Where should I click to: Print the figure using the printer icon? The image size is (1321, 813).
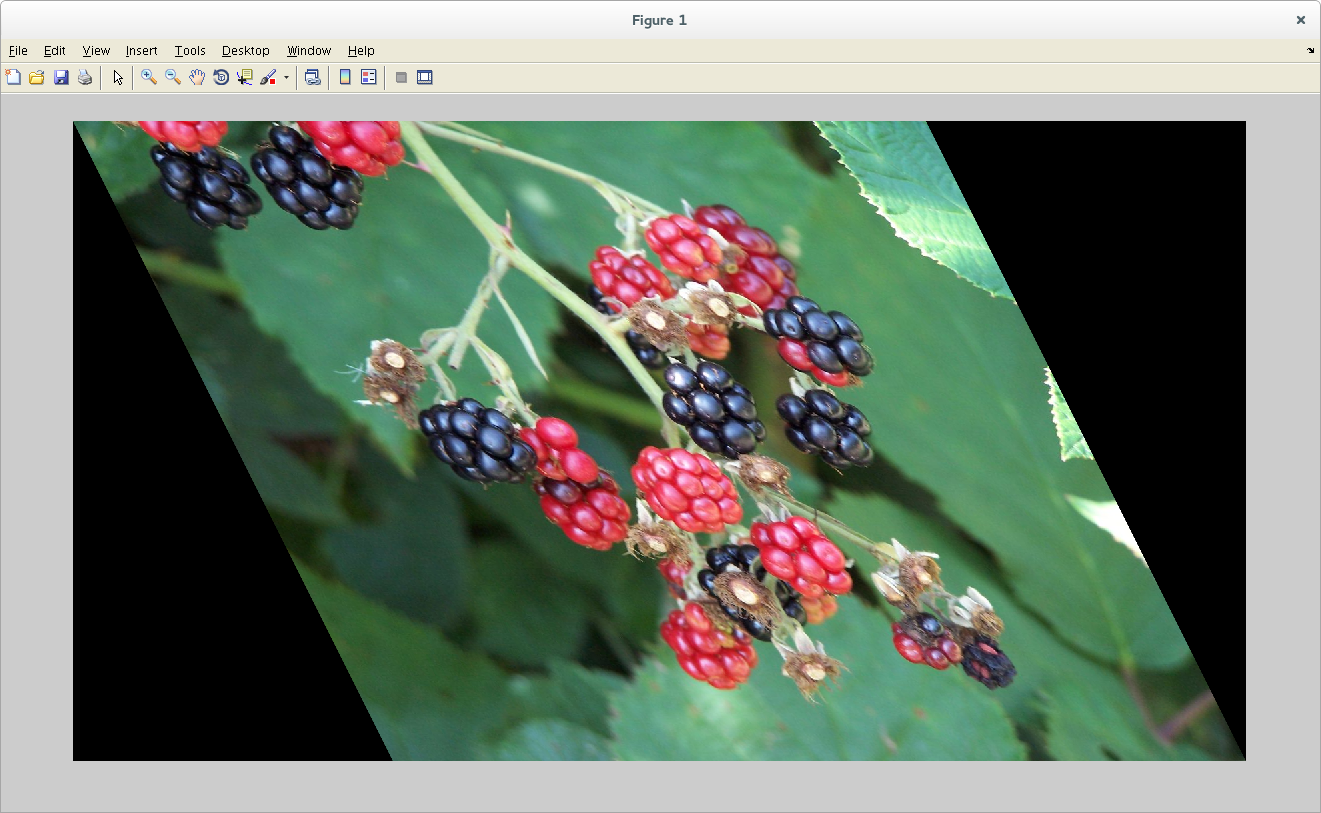click(x=85, y=77)
